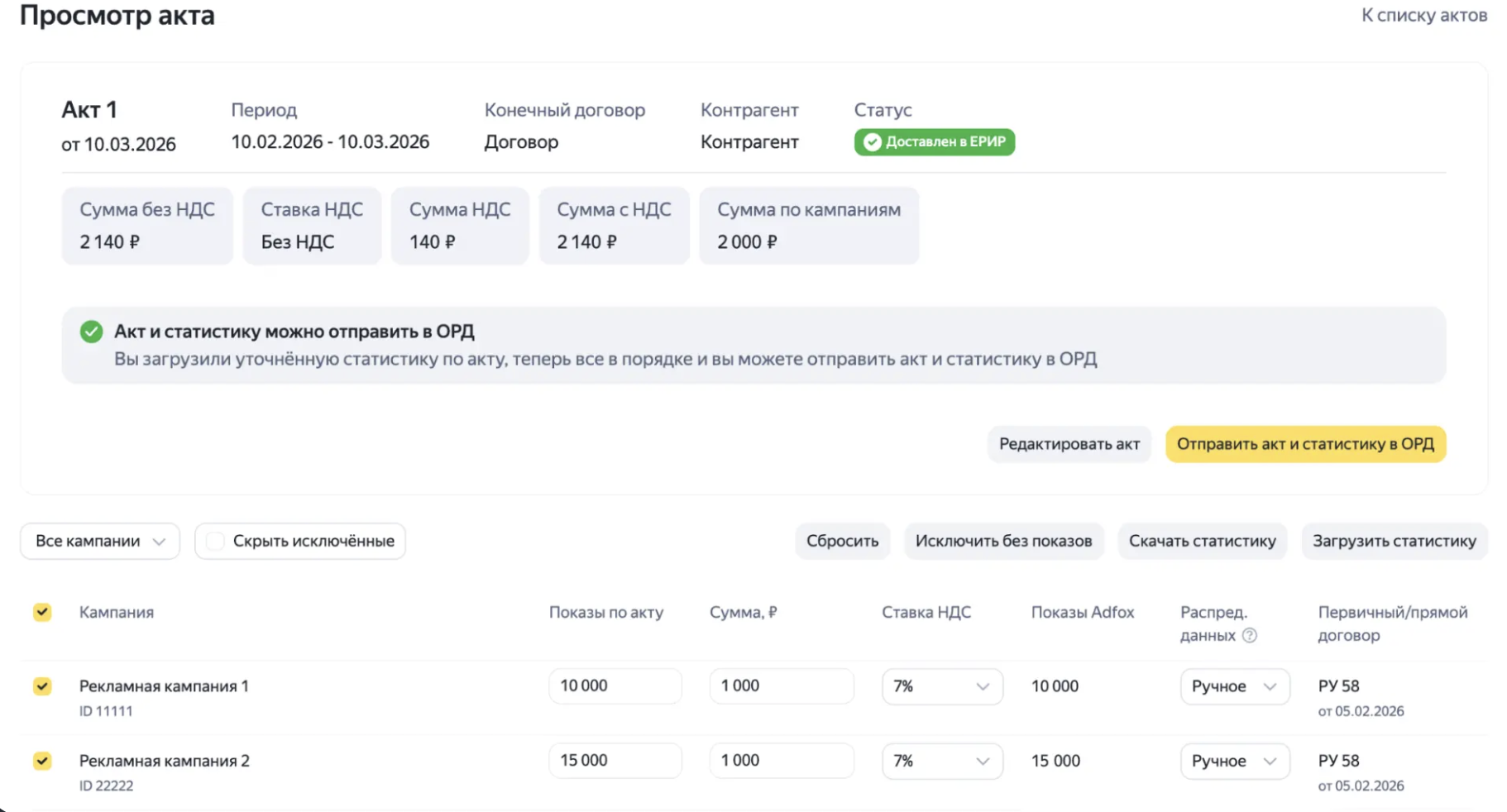
Task: Click Показы по акту field for campaign 1
Action: (x=615, y=686)
